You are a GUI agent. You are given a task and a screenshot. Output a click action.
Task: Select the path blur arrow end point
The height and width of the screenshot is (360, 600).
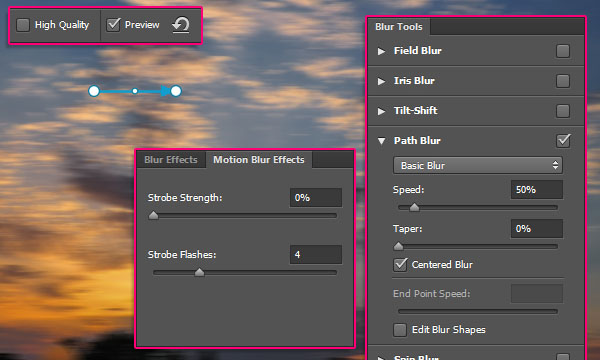[x=176, y=91]
